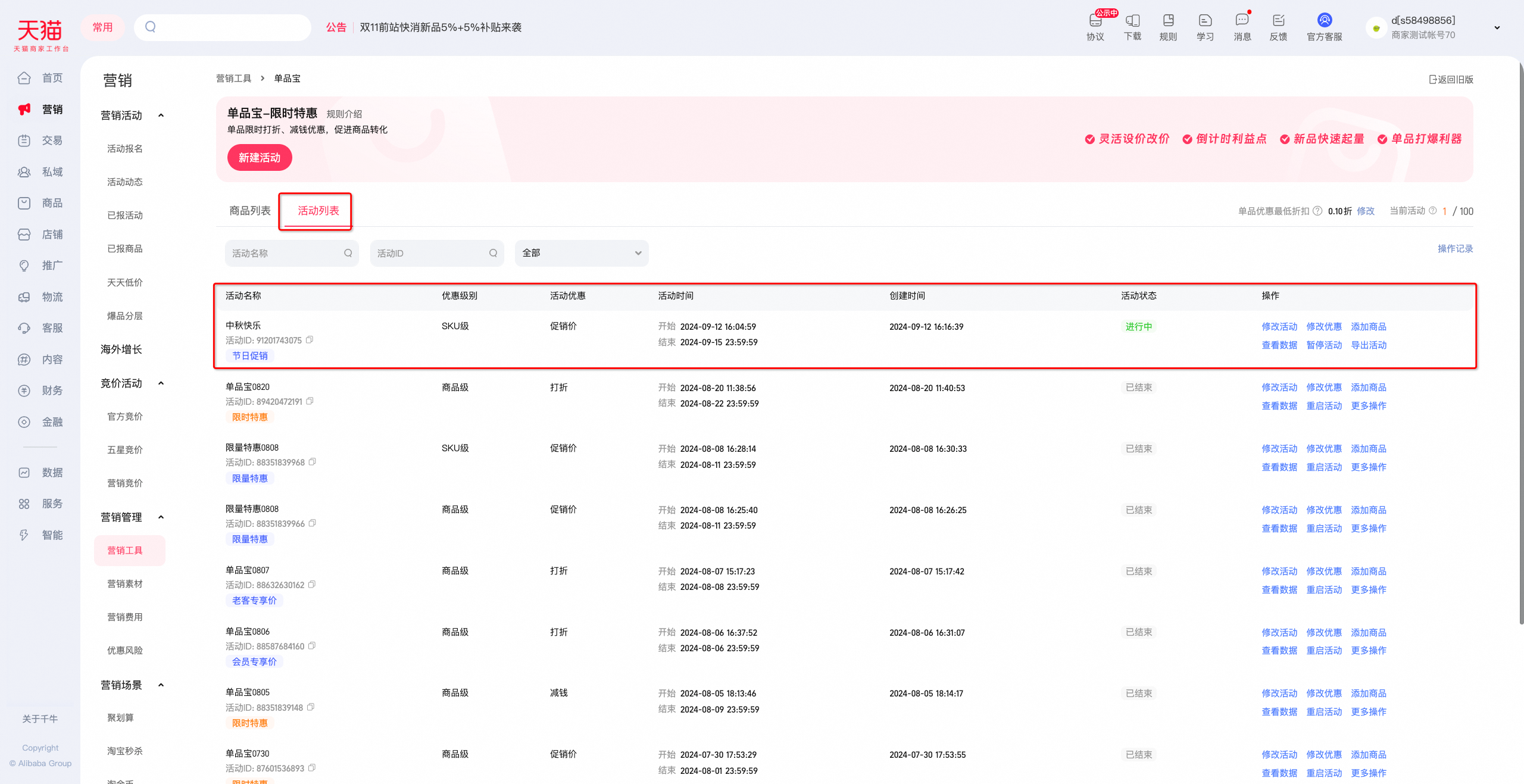The width and height of the screenshot is (1524, 784).
Task: Open 客服 customer service in sidebar
Action: (40, 328)
